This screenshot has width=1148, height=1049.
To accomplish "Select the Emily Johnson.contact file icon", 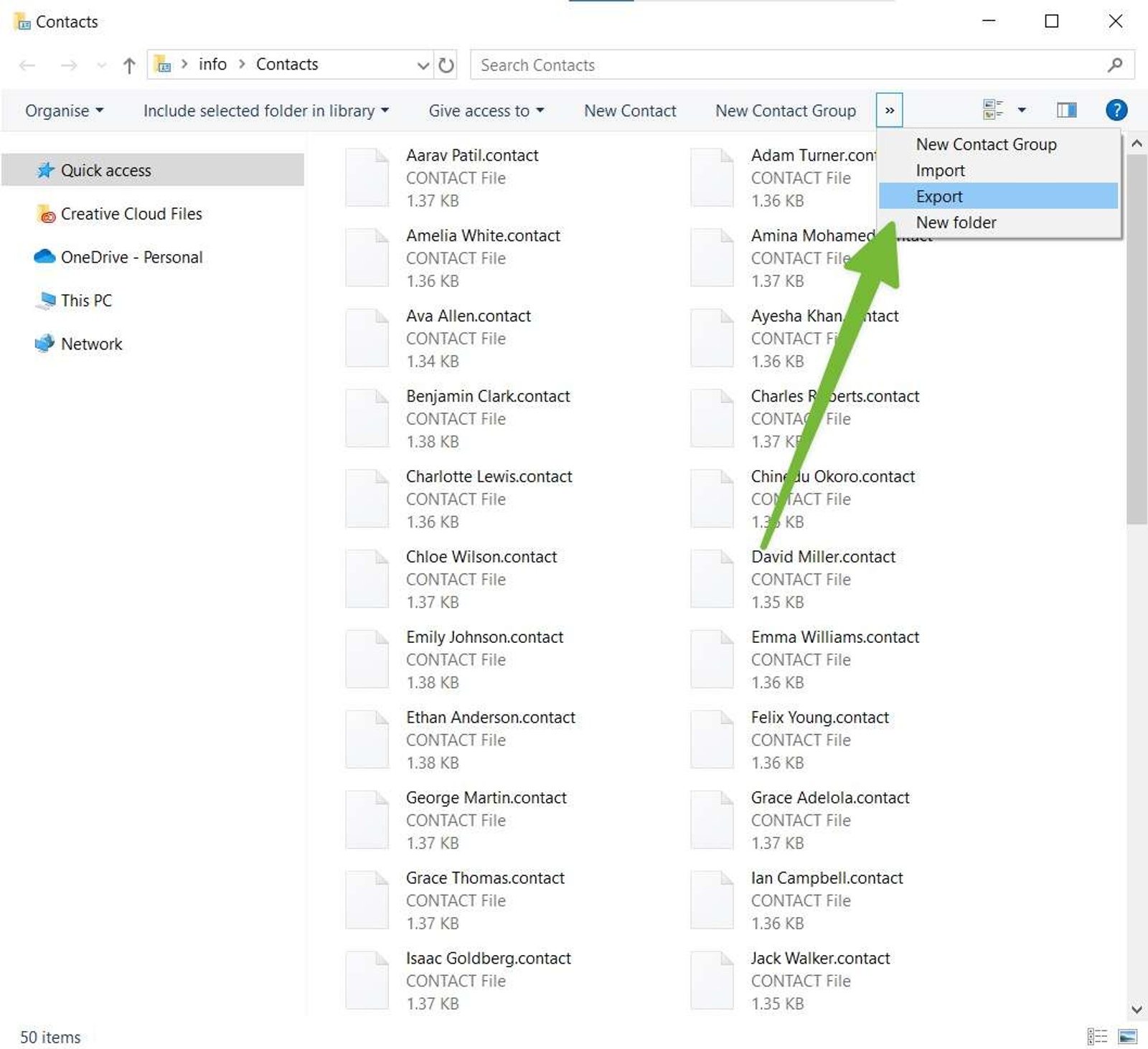I will point(367,659).
